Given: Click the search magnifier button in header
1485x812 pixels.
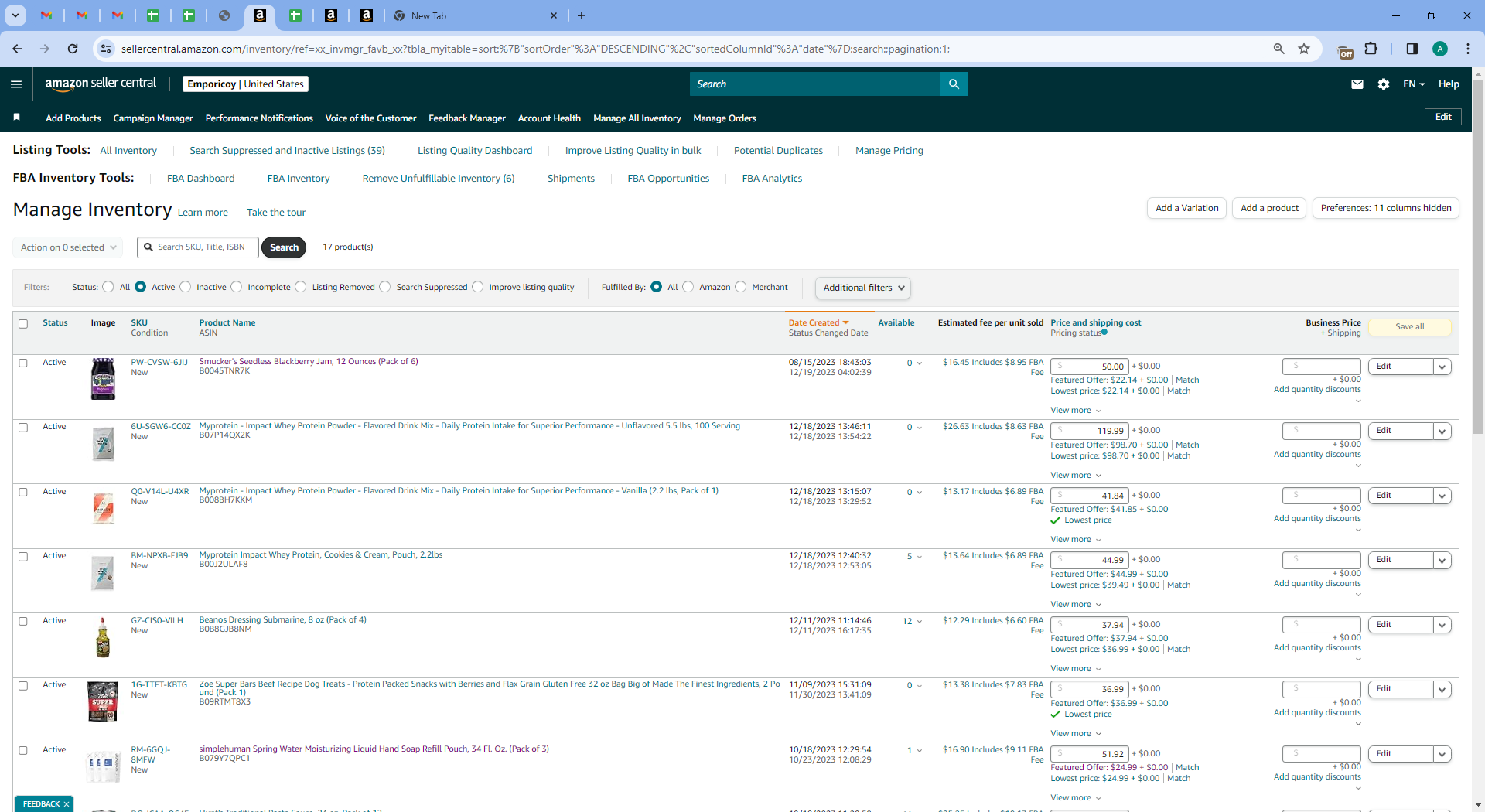Looking at the screenshot, I should (954, 84).
